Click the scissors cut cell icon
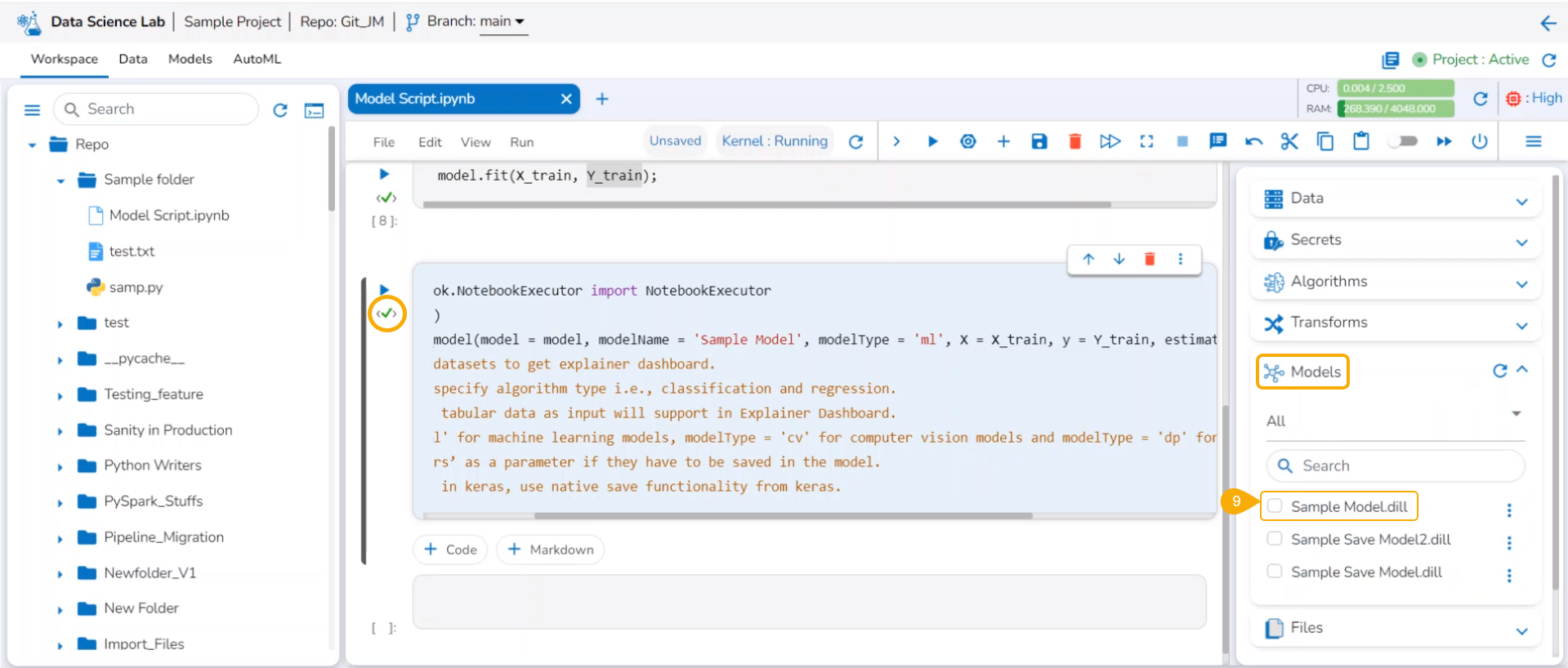The image size is (1568, 668). [1289, 141]
